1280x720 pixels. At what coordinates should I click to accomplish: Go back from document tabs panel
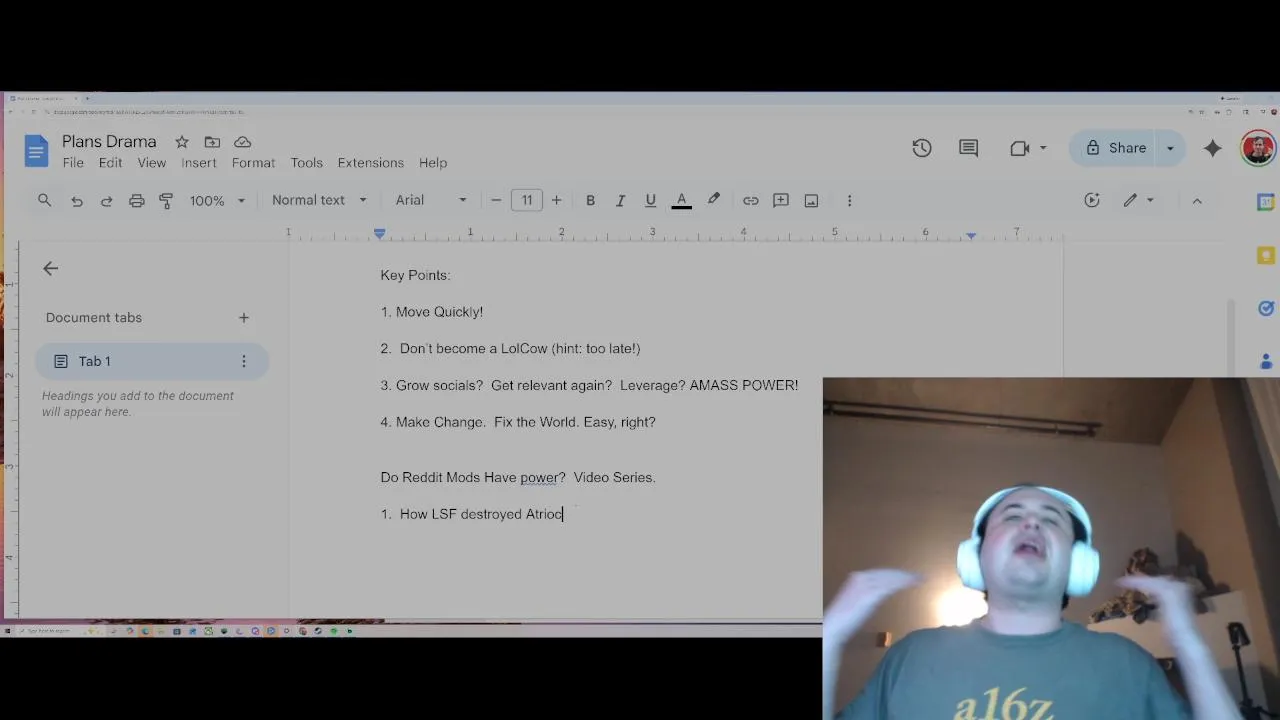click(51, 268)
